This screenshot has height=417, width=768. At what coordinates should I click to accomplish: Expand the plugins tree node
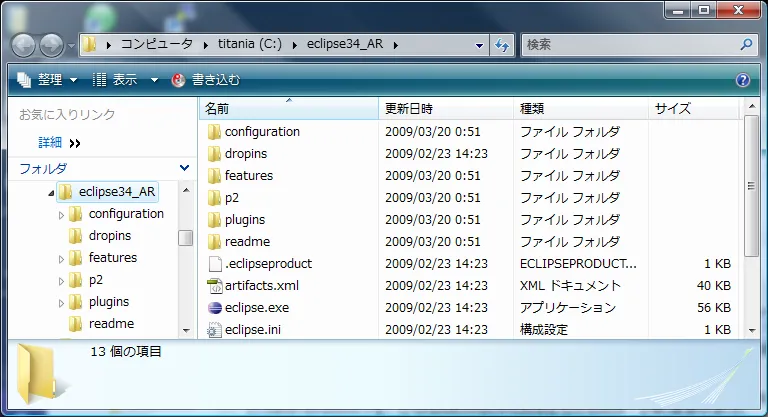(x=61, y=303)
